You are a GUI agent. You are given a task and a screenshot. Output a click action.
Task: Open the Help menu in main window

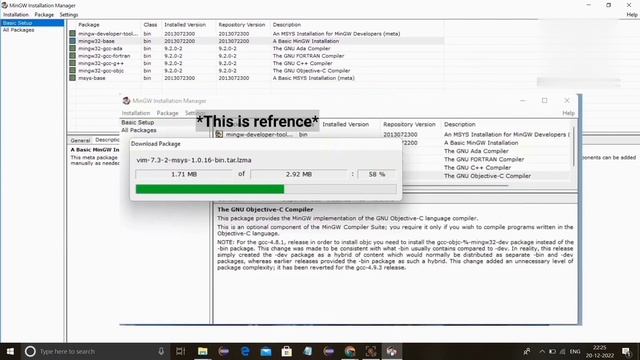pyautogui.click(x=632, y=15)
